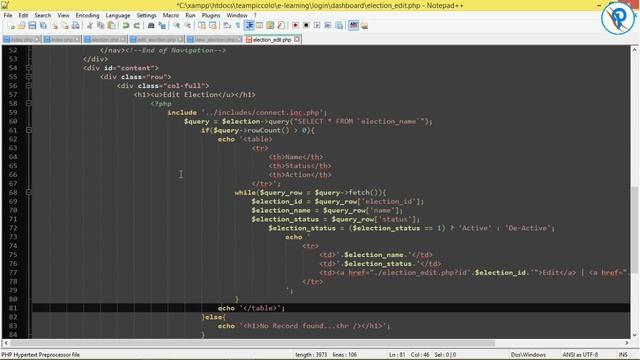
Task: Open the Window menu
Action: (x=237, y=16)
